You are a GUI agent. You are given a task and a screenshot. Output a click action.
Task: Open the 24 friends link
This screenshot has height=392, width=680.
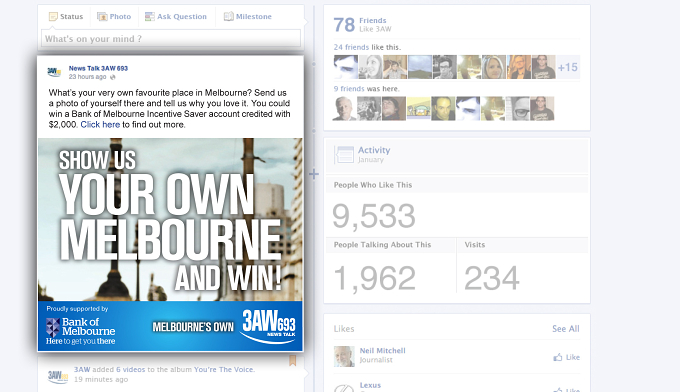coord(351,47)
